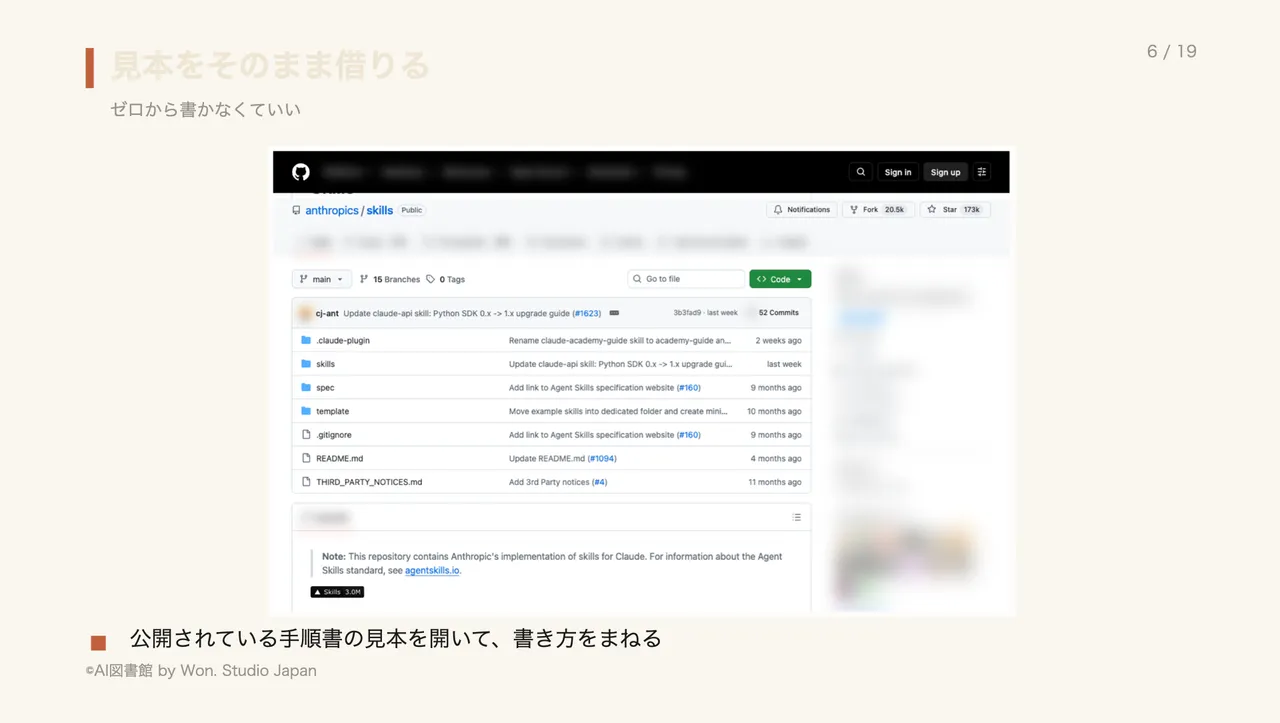Click the Public visibility label
This screenshot has height=723, width=1280.
(412, 210)
